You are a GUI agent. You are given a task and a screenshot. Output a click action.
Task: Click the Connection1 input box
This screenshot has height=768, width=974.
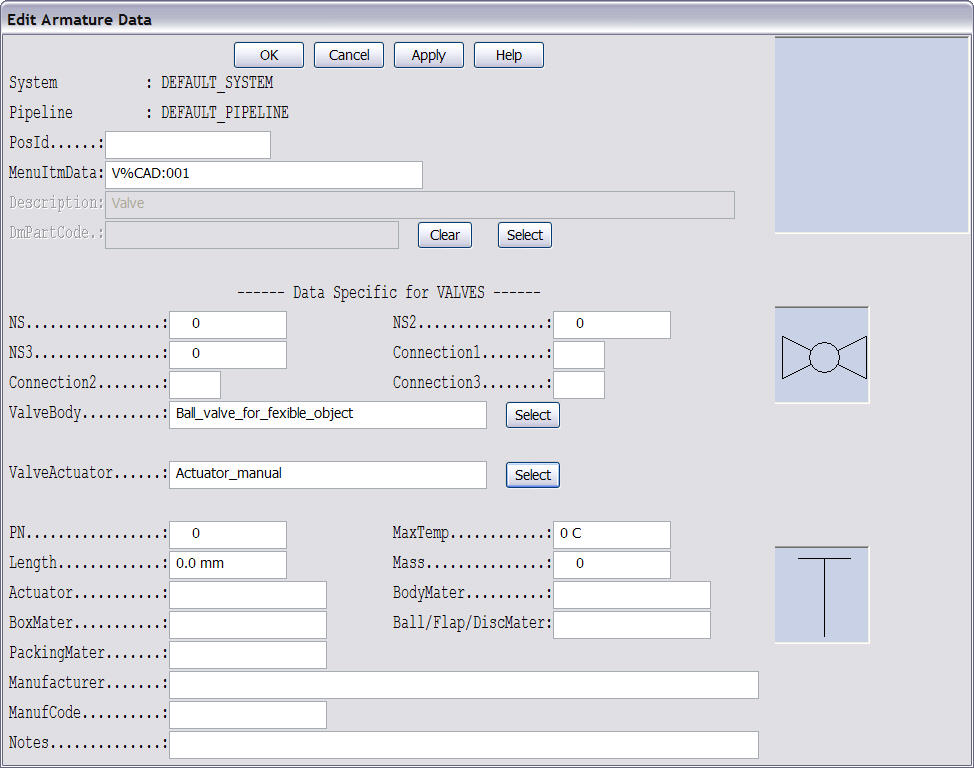(579, 355)
